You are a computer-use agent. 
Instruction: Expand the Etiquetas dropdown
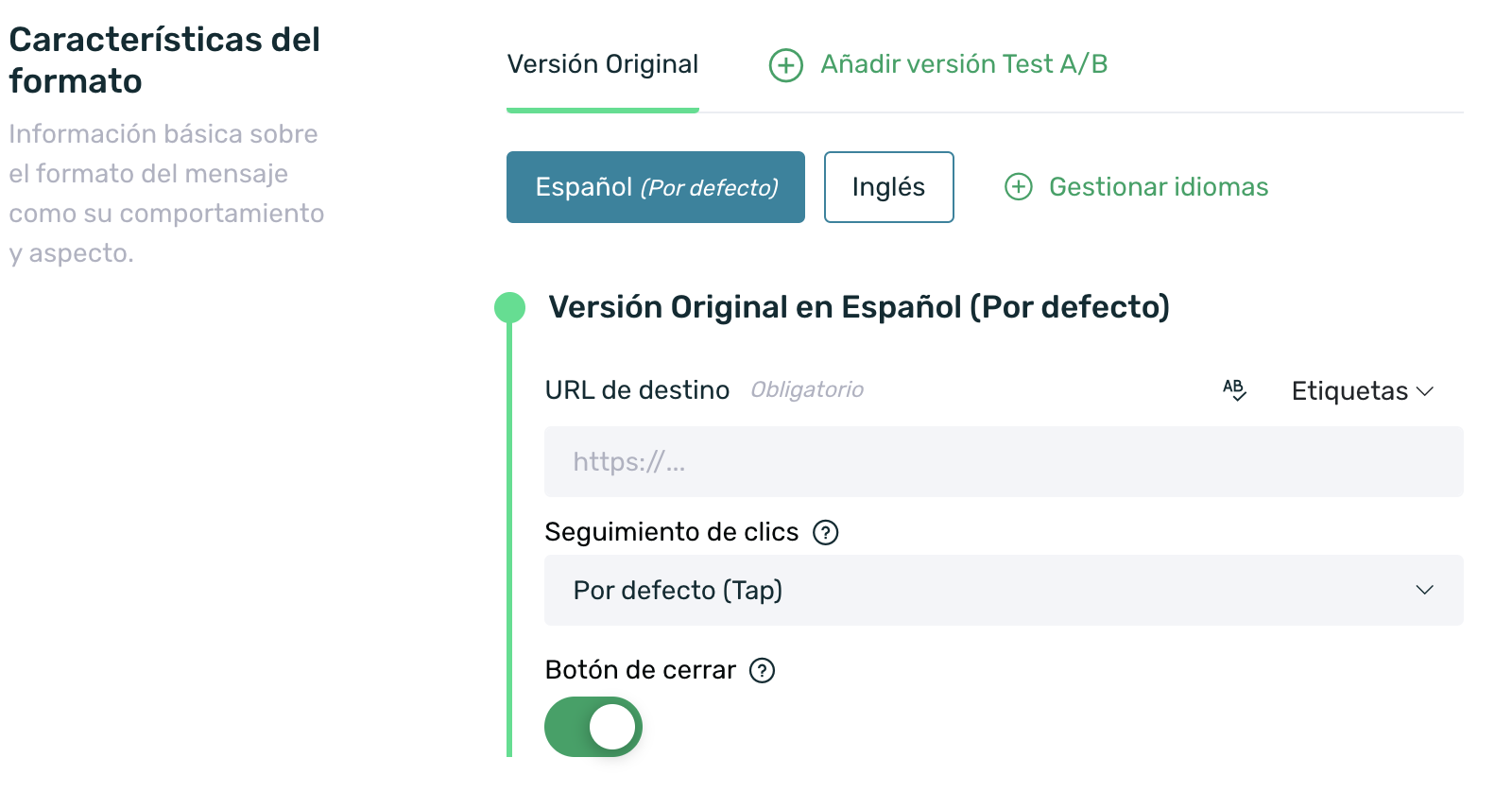coord(1363,391)
